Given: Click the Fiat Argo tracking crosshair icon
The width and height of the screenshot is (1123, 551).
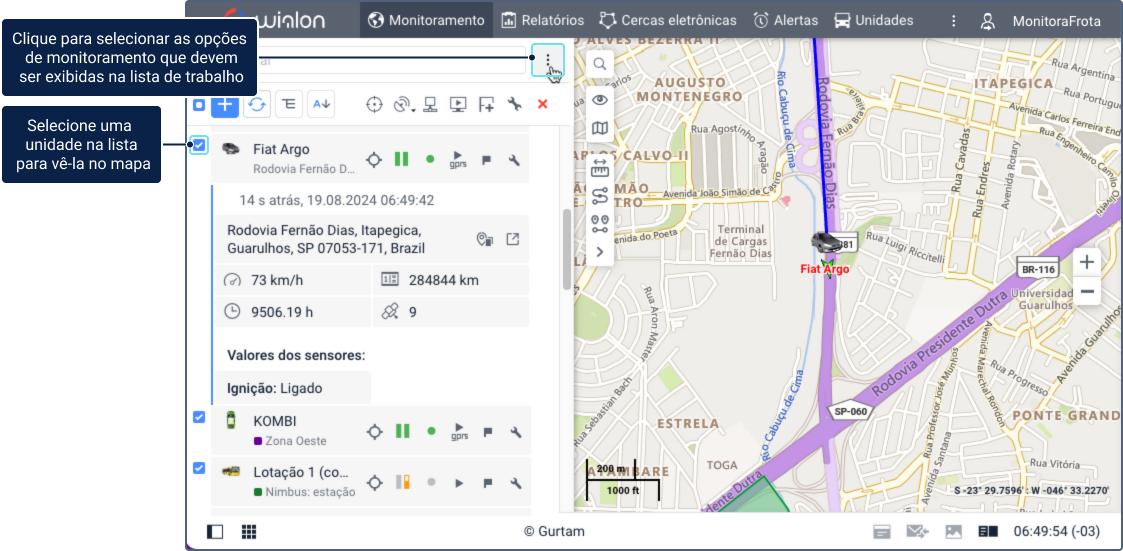Looking at the screenshot, I should pyautogui.click(x=373, y=159).
